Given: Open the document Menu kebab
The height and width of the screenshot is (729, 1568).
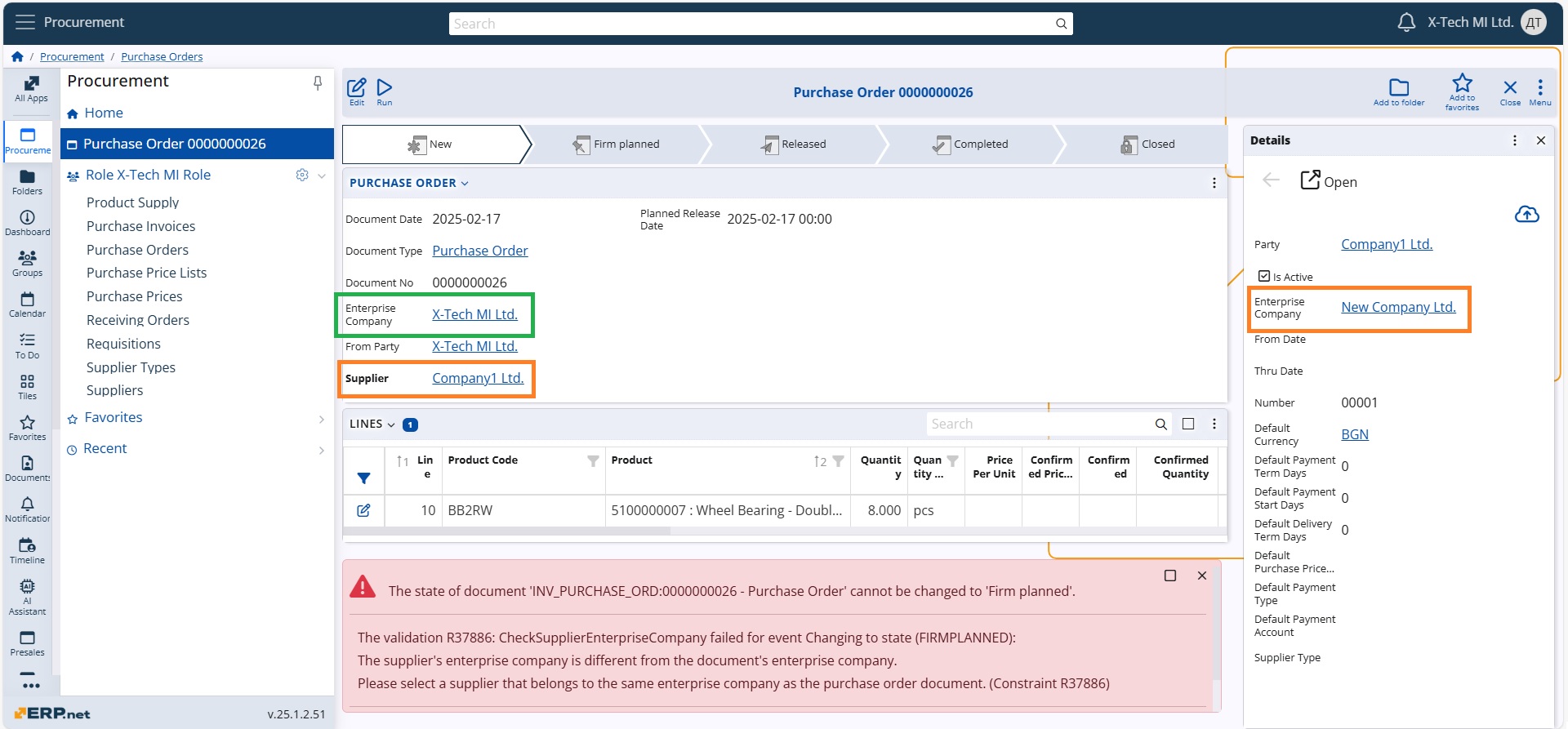Looking at the screenshot, I should 1540,91.
